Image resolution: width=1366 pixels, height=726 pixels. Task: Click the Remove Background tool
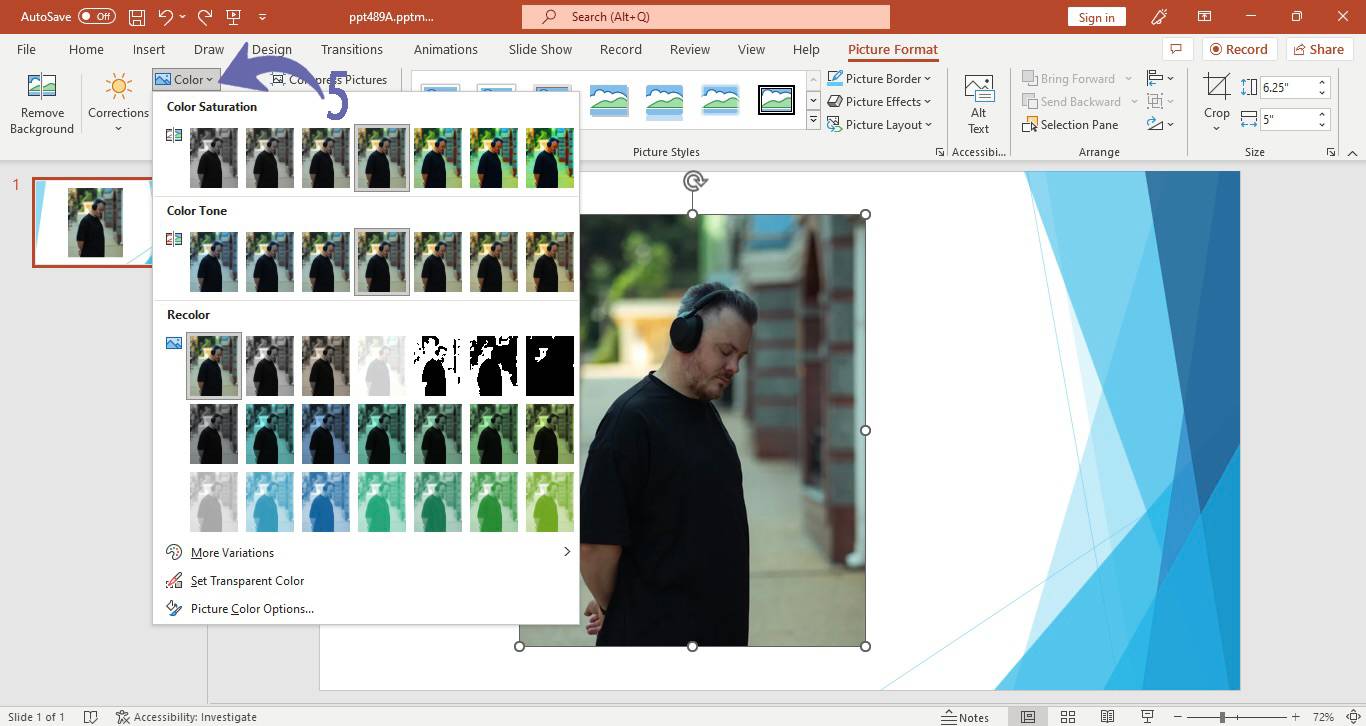[42, 104]
